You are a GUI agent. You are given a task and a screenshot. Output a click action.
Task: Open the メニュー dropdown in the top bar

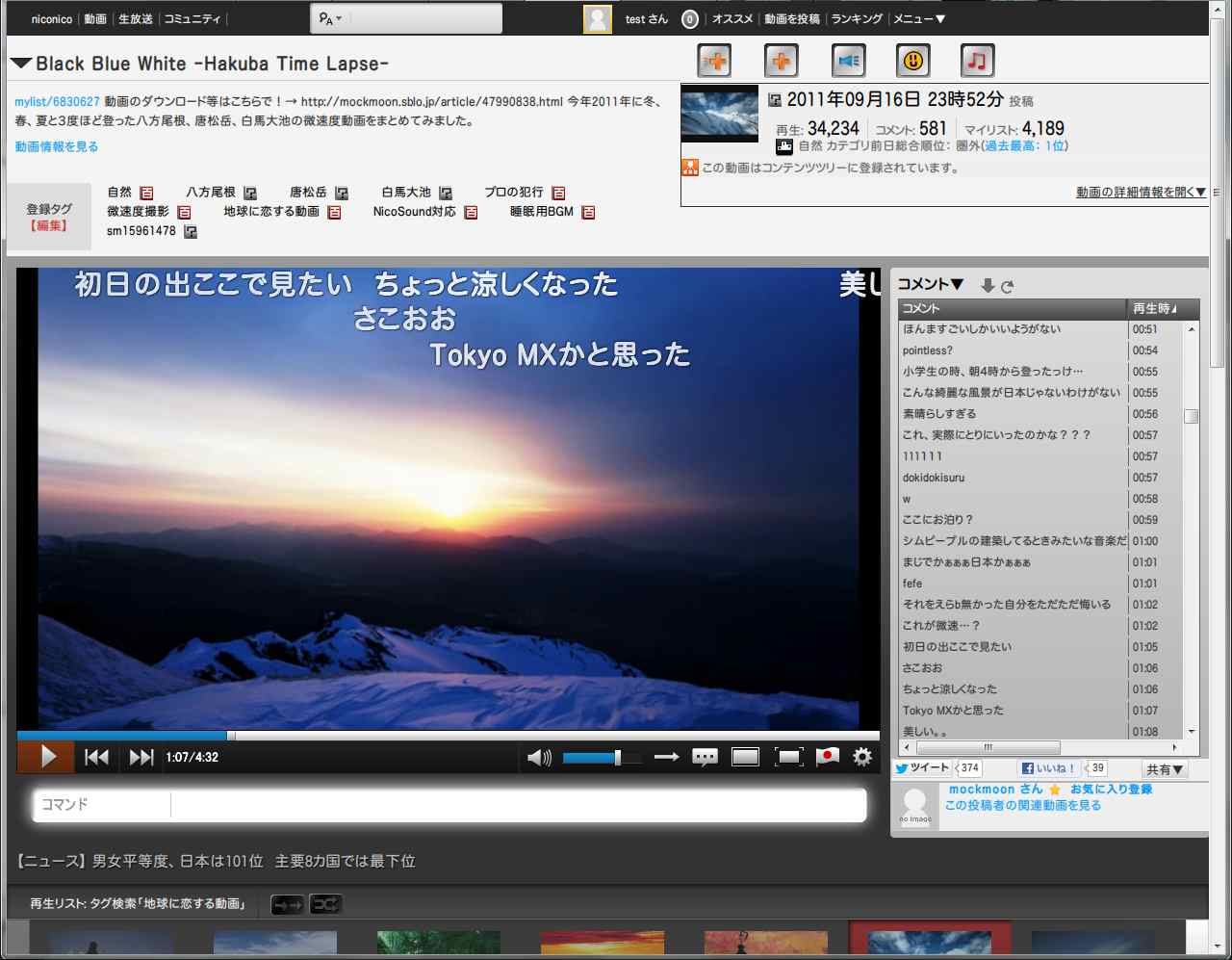919,19
